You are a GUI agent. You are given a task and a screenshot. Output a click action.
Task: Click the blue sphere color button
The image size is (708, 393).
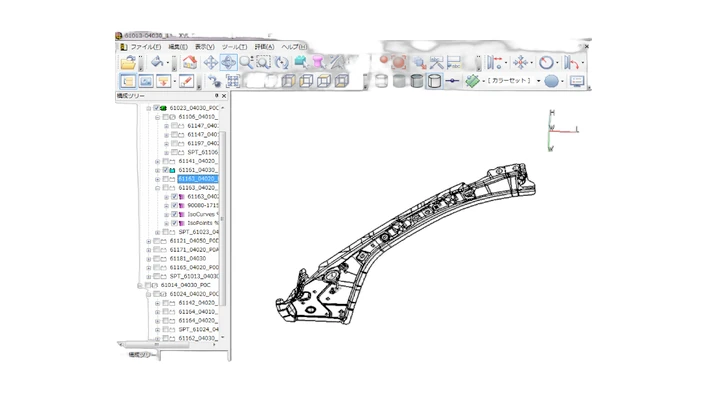click(x=551, y=81)
